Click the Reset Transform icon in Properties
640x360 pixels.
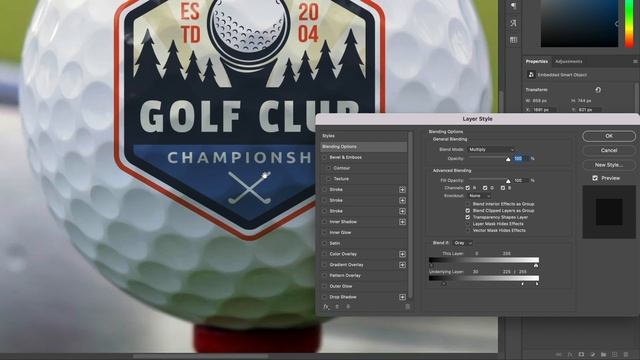[x=598, y=90]
